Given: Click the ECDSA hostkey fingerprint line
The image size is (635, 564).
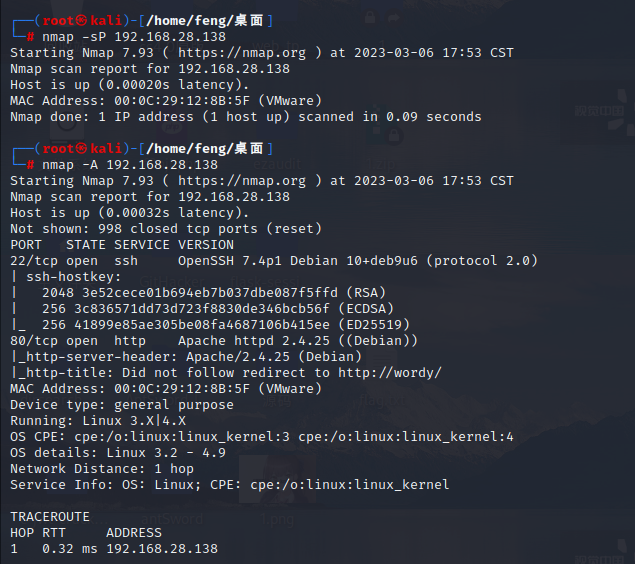Looking at the screenshot, I should pos(218,309).
